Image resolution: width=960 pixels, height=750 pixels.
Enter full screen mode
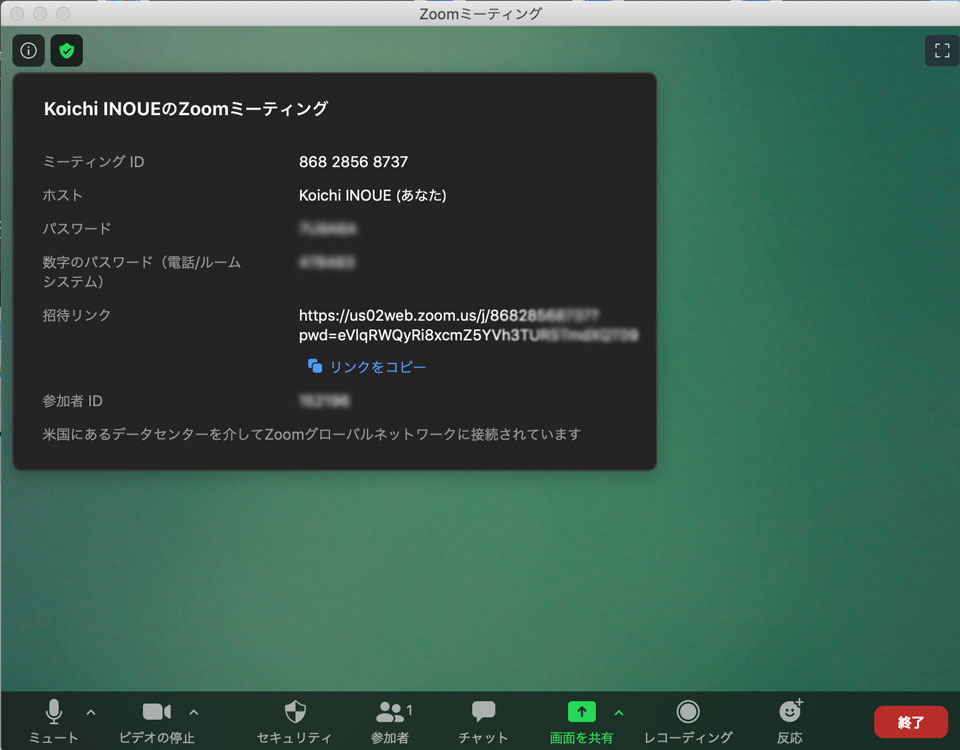click(x=942, y=50)
